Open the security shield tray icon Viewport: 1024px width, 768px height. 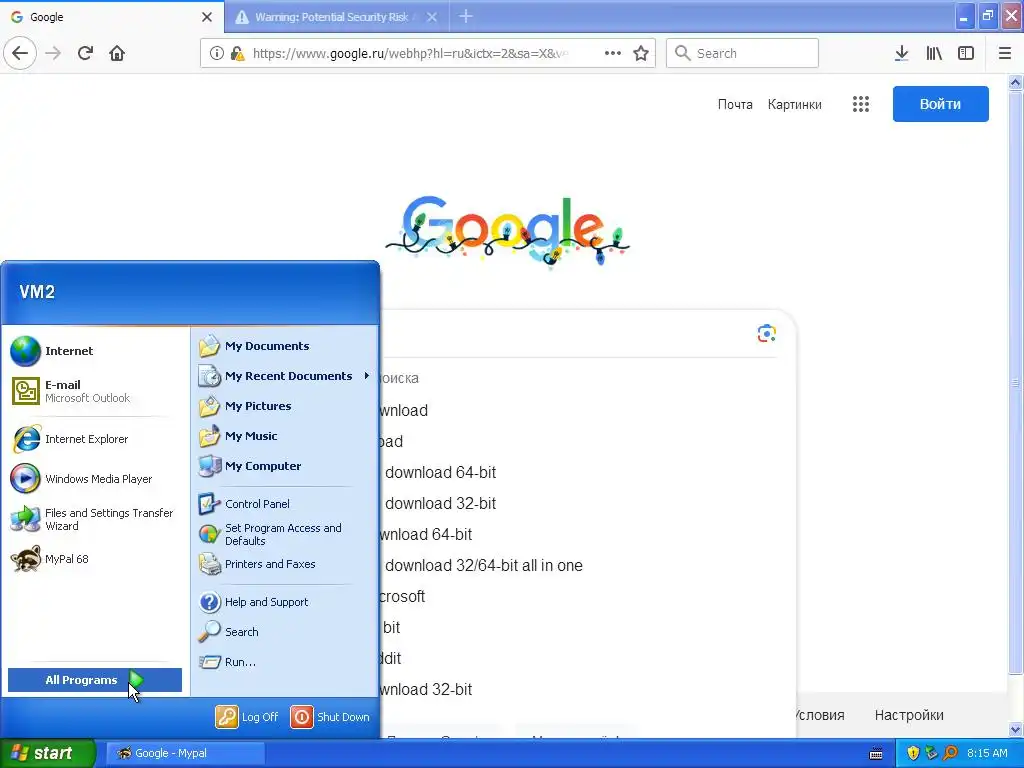coord(913,753)
